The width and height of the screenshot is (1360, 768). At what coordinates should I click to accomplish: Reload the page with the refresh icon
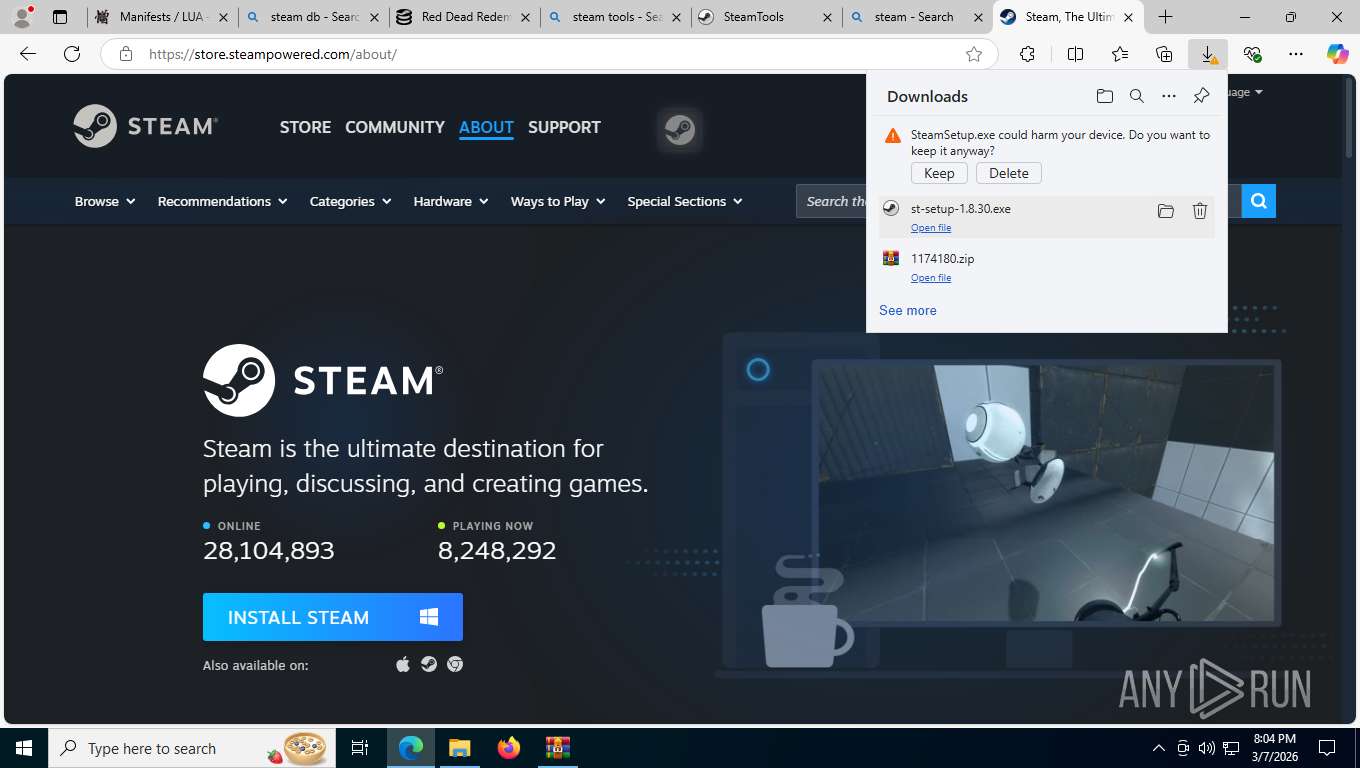pyautogui.click(x=72, y=54)
